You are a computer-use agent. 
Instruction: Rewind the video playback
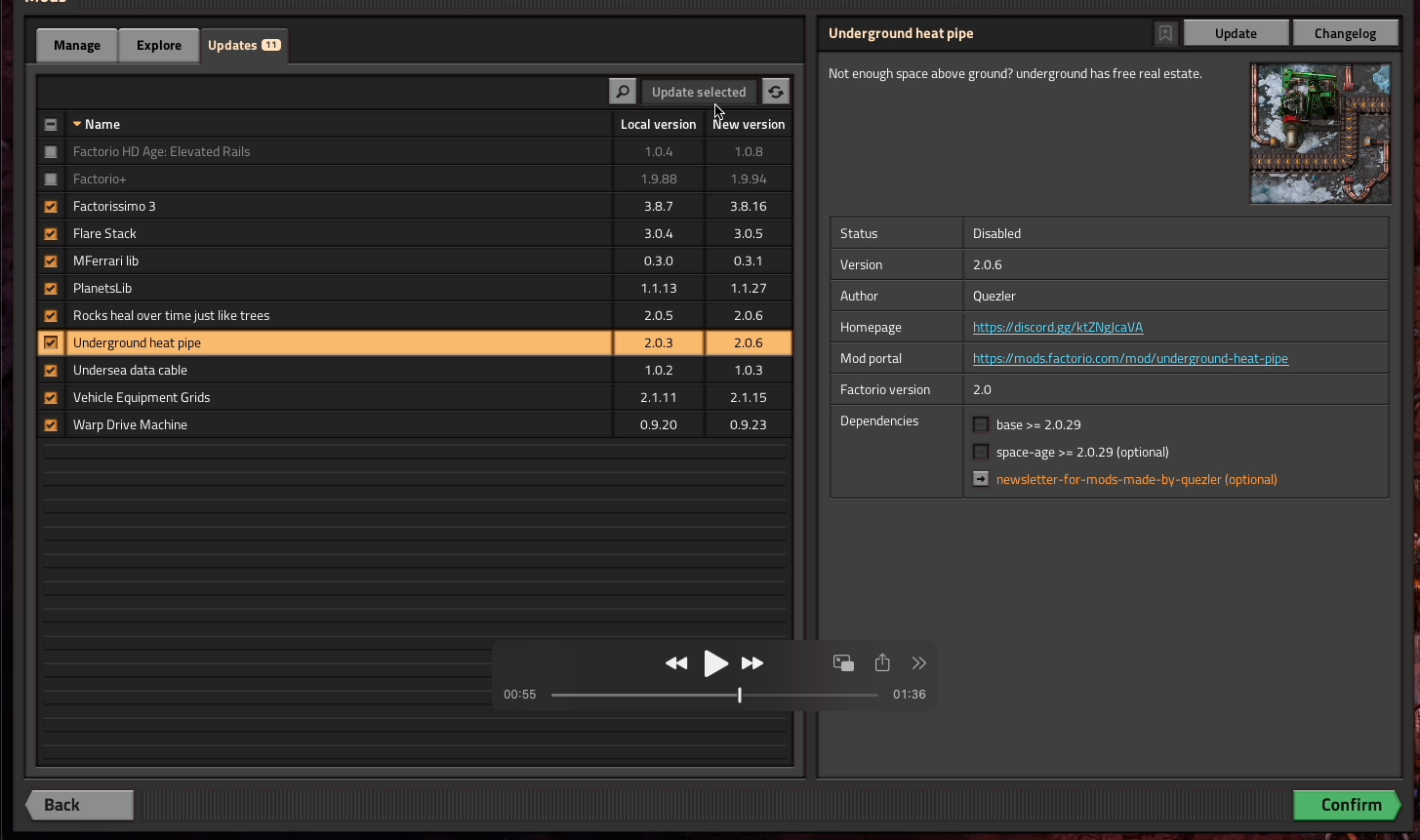pos(676,663)
